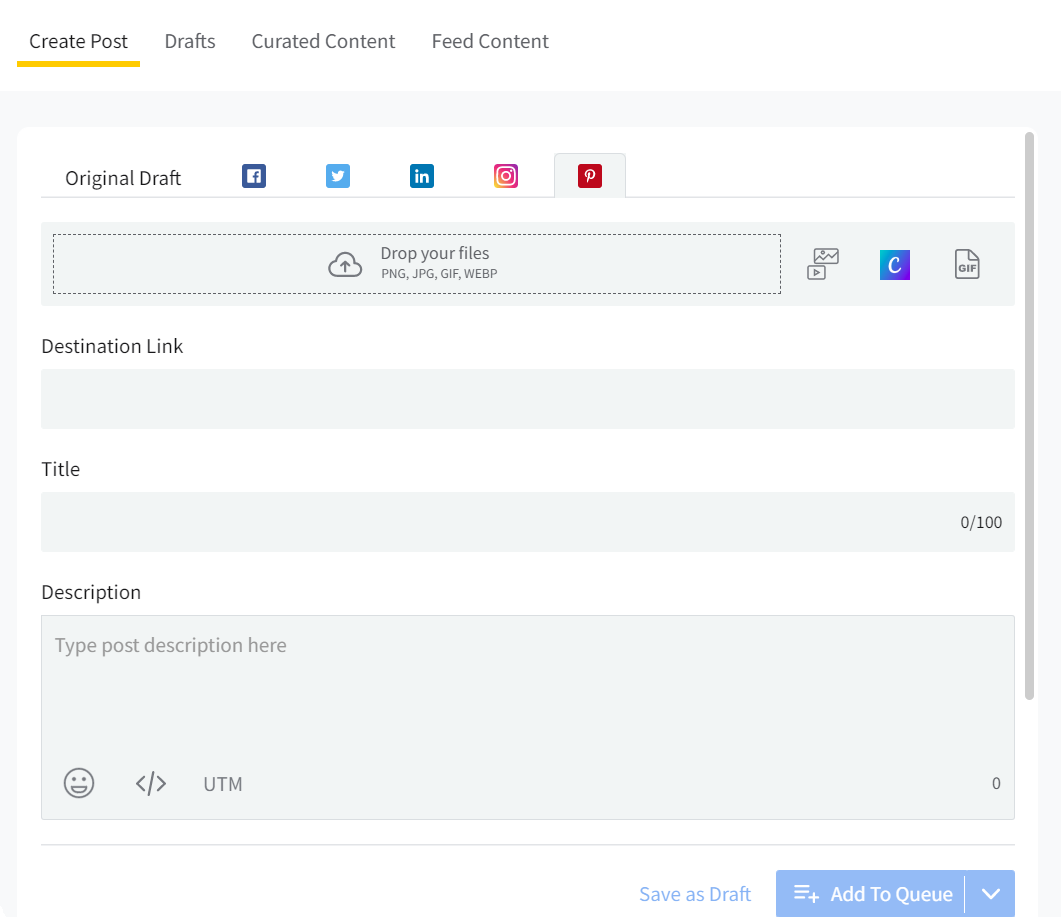Click the UTM option
Viewport: 1061px width, 920px height.
(222, 783)
